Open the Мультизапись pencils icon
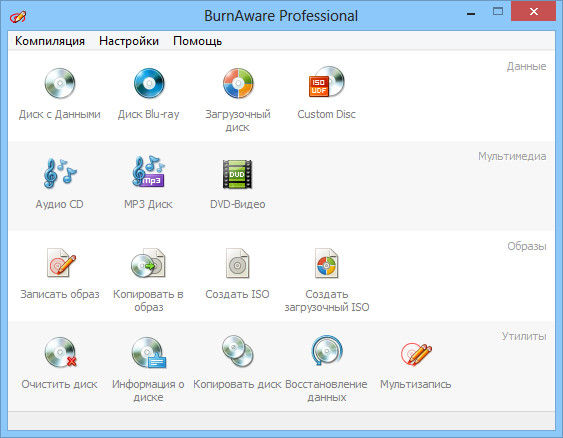 [x=416, y=354]
